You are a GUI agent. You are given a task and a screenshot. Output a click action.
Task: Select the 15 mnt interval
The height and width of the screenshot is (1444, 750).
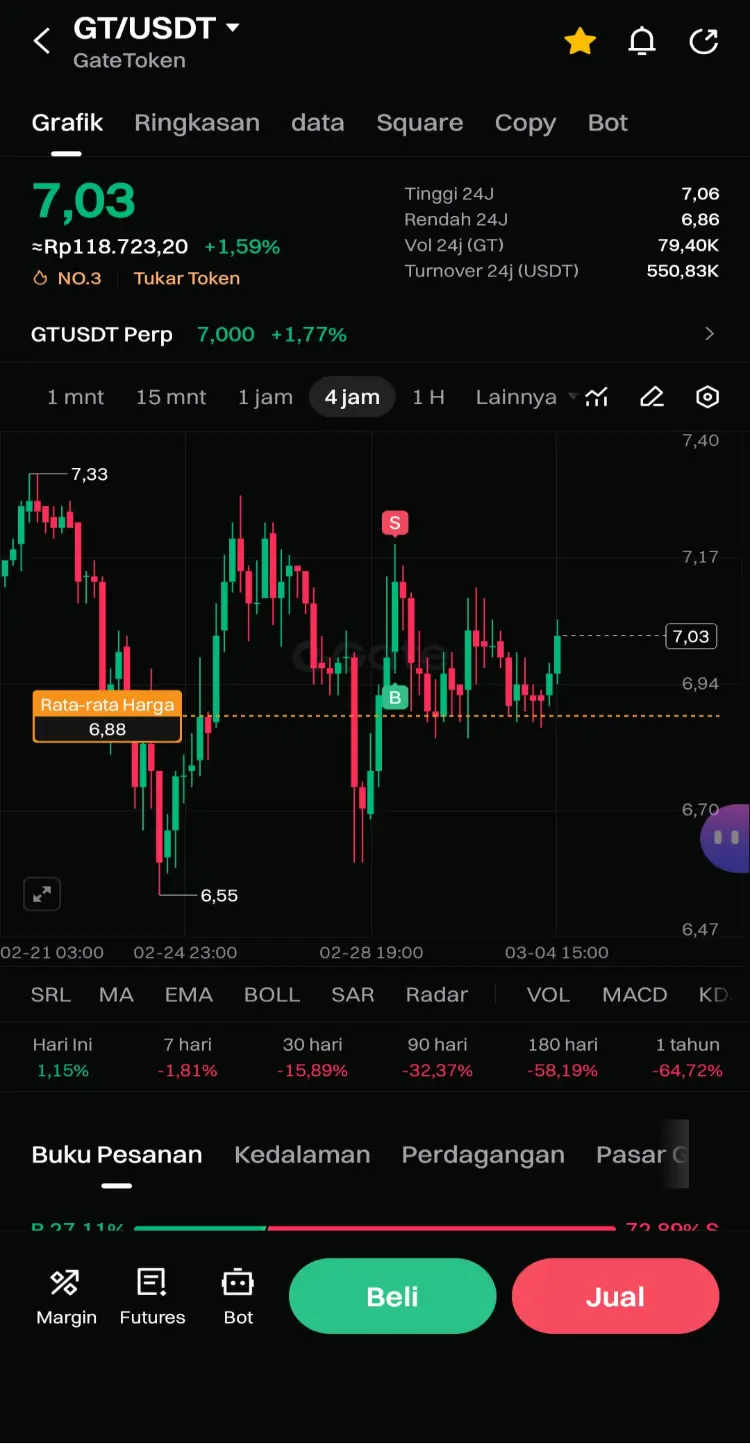171,397
